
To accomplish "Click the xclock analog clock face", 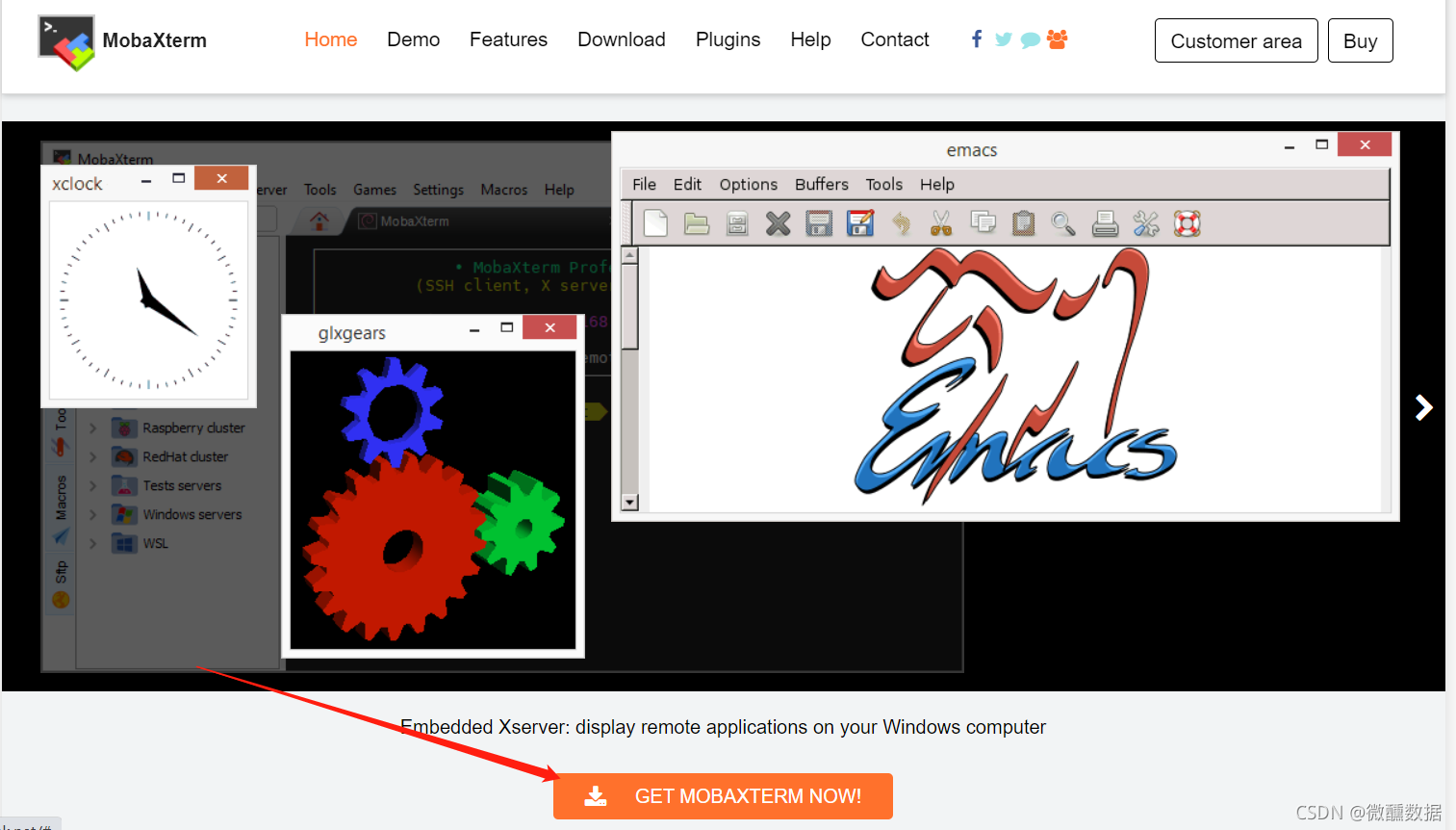I will tap(148, 300).
